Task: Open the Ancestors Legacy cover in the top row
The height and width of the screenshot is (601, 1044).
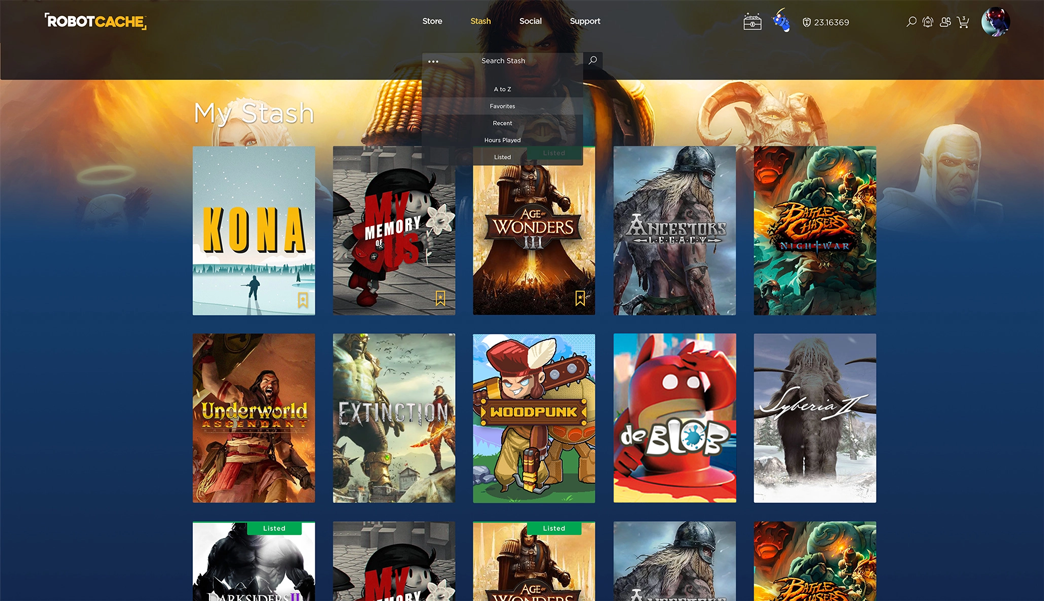Action: [x=674, y=230]
